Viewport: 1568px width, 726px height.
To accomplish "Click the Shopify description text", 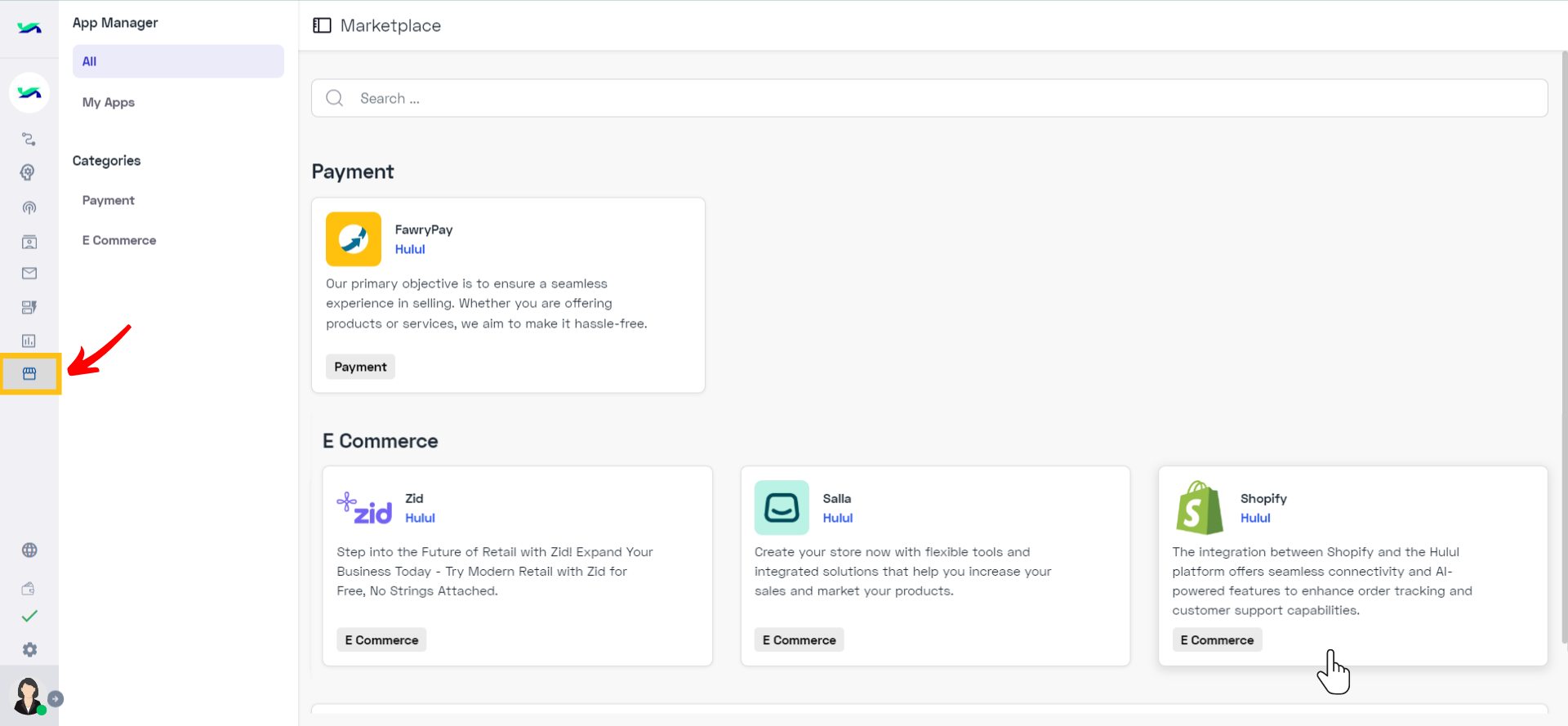I will (x=1322, y=581).
